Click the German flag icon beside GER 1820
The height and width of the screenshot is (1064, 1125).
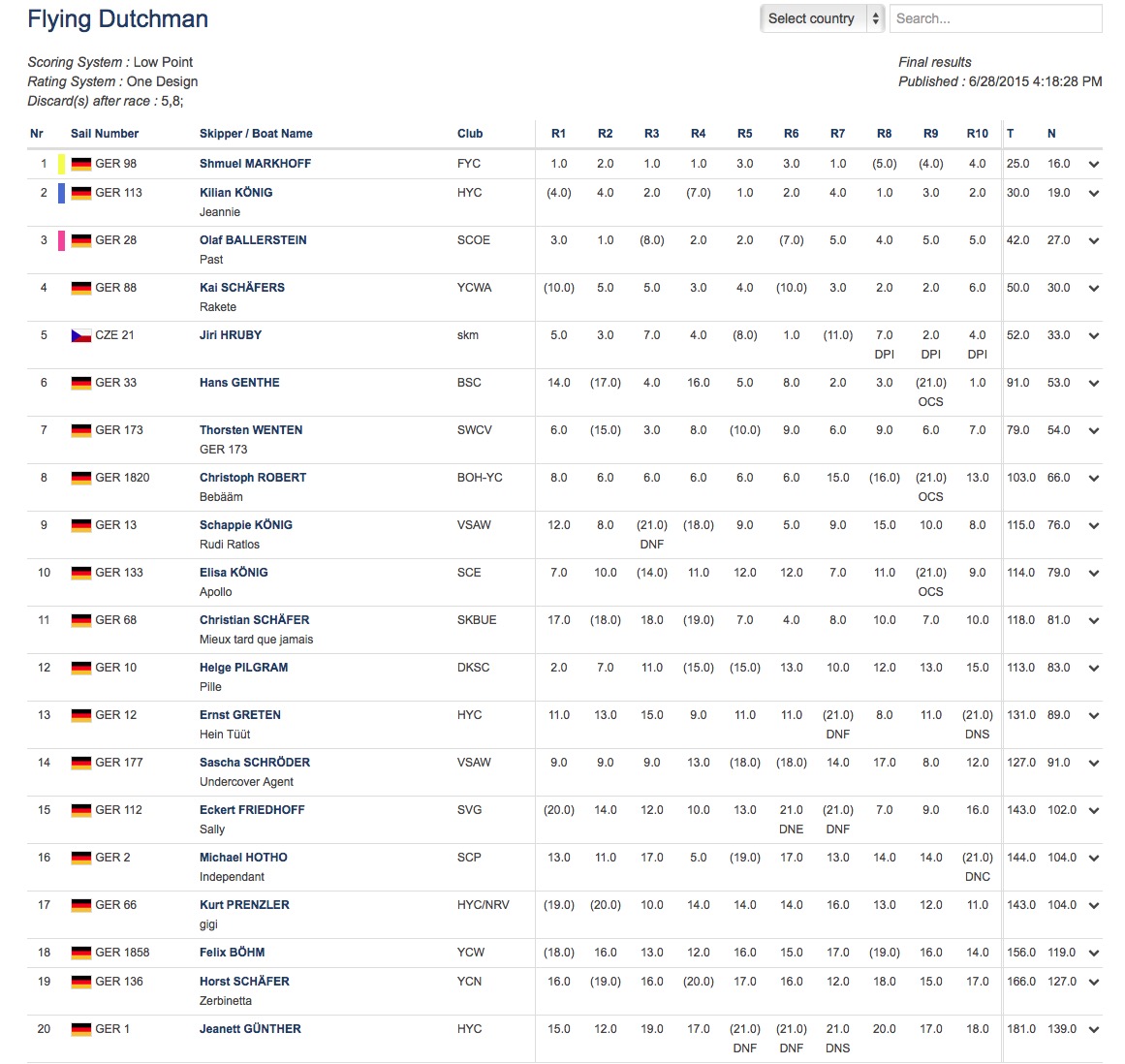click(81, 478)
